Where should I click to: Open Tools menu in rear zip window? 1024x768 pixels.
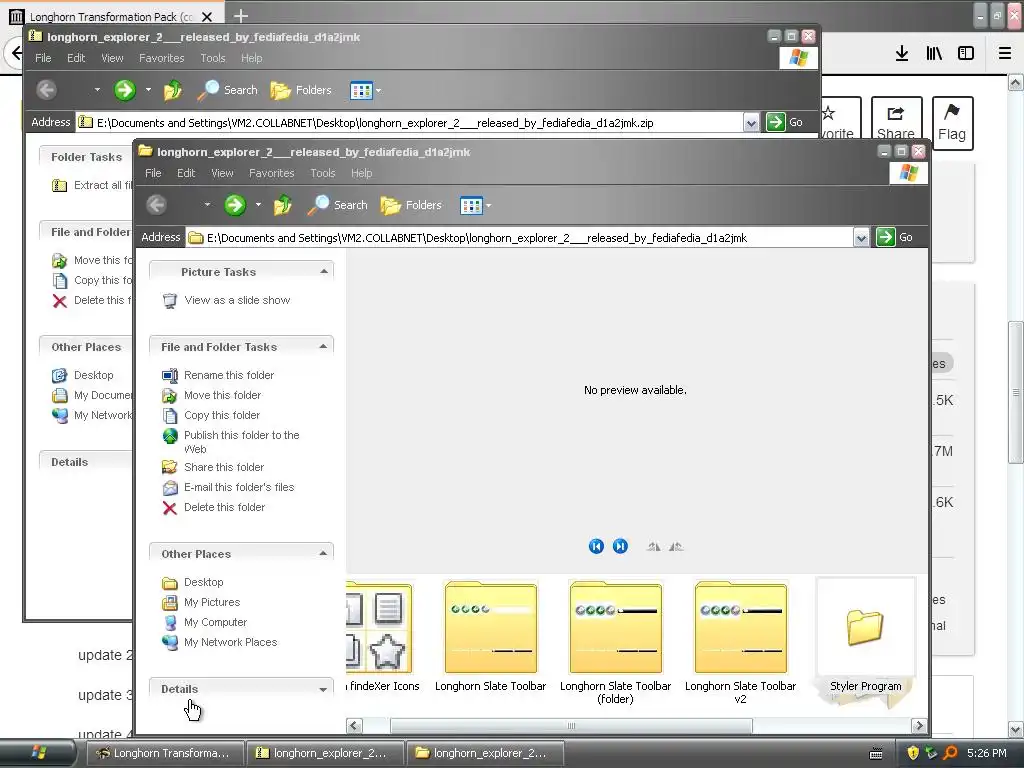[213, 58]
